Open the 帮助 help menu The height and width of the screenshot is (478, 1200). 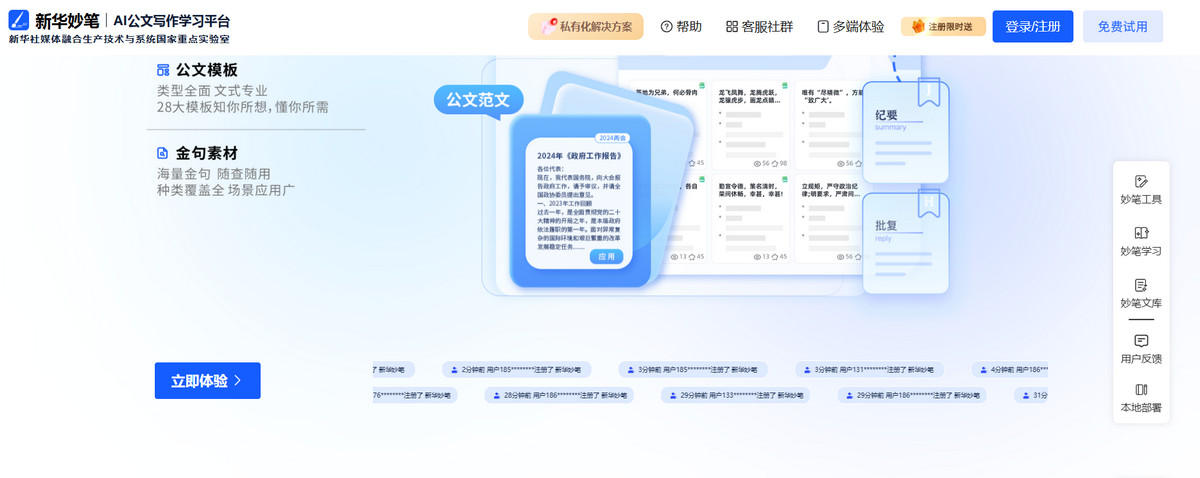[682, 27]
